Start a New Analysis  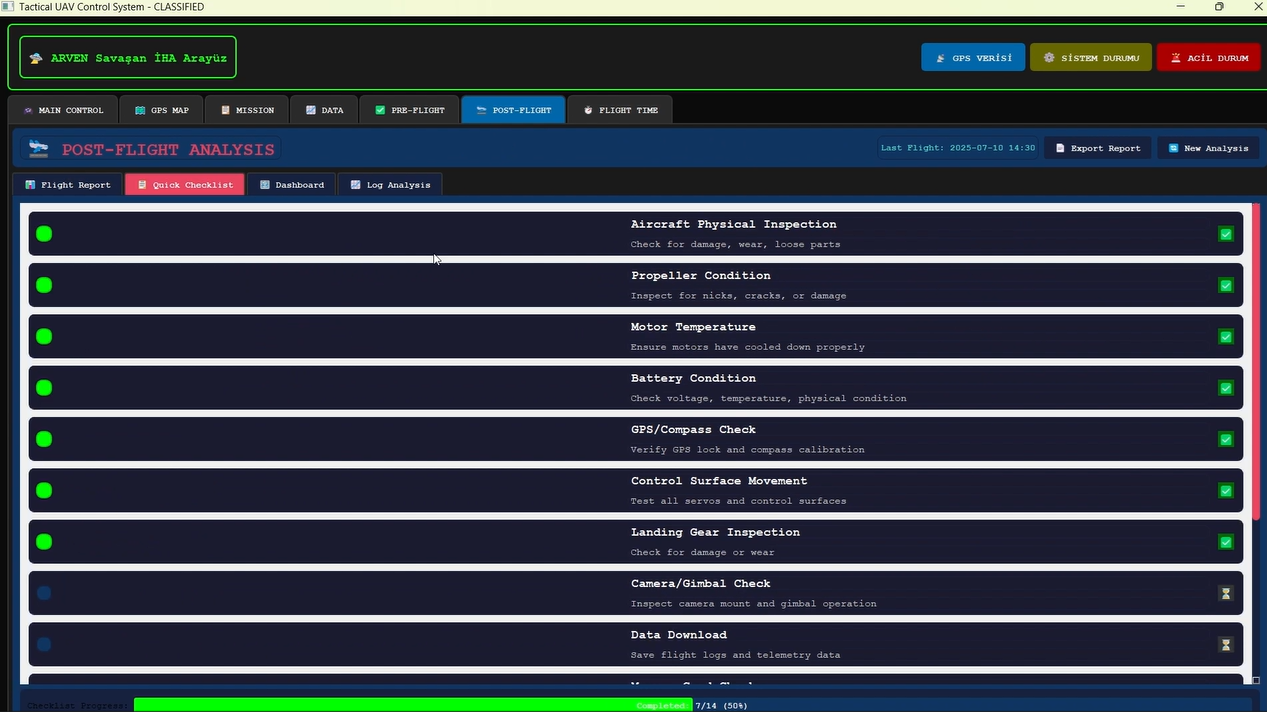coord(1207,148)
